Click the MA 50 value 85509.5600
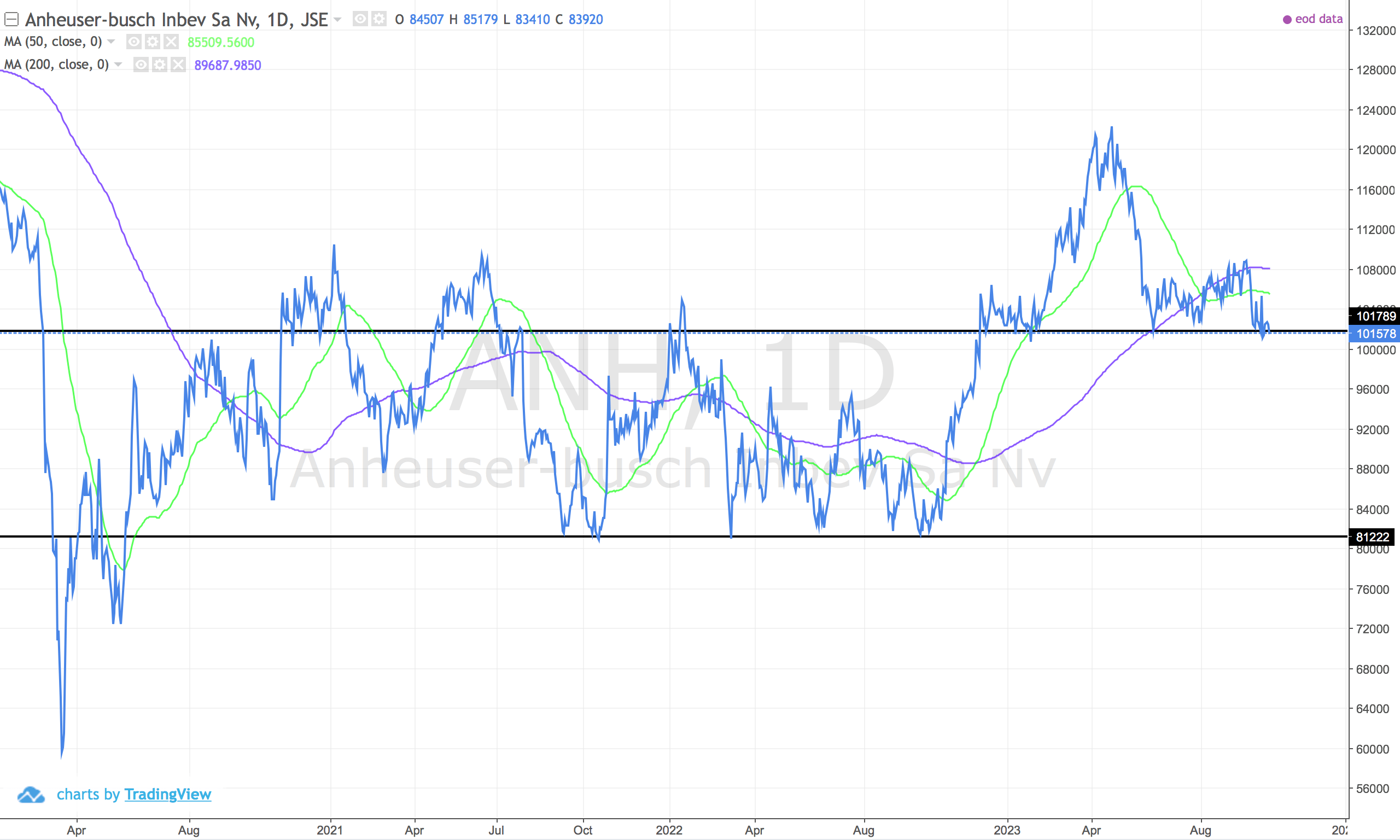The height and width of the screenshot is (840, 1400). (x=221, y=42)
